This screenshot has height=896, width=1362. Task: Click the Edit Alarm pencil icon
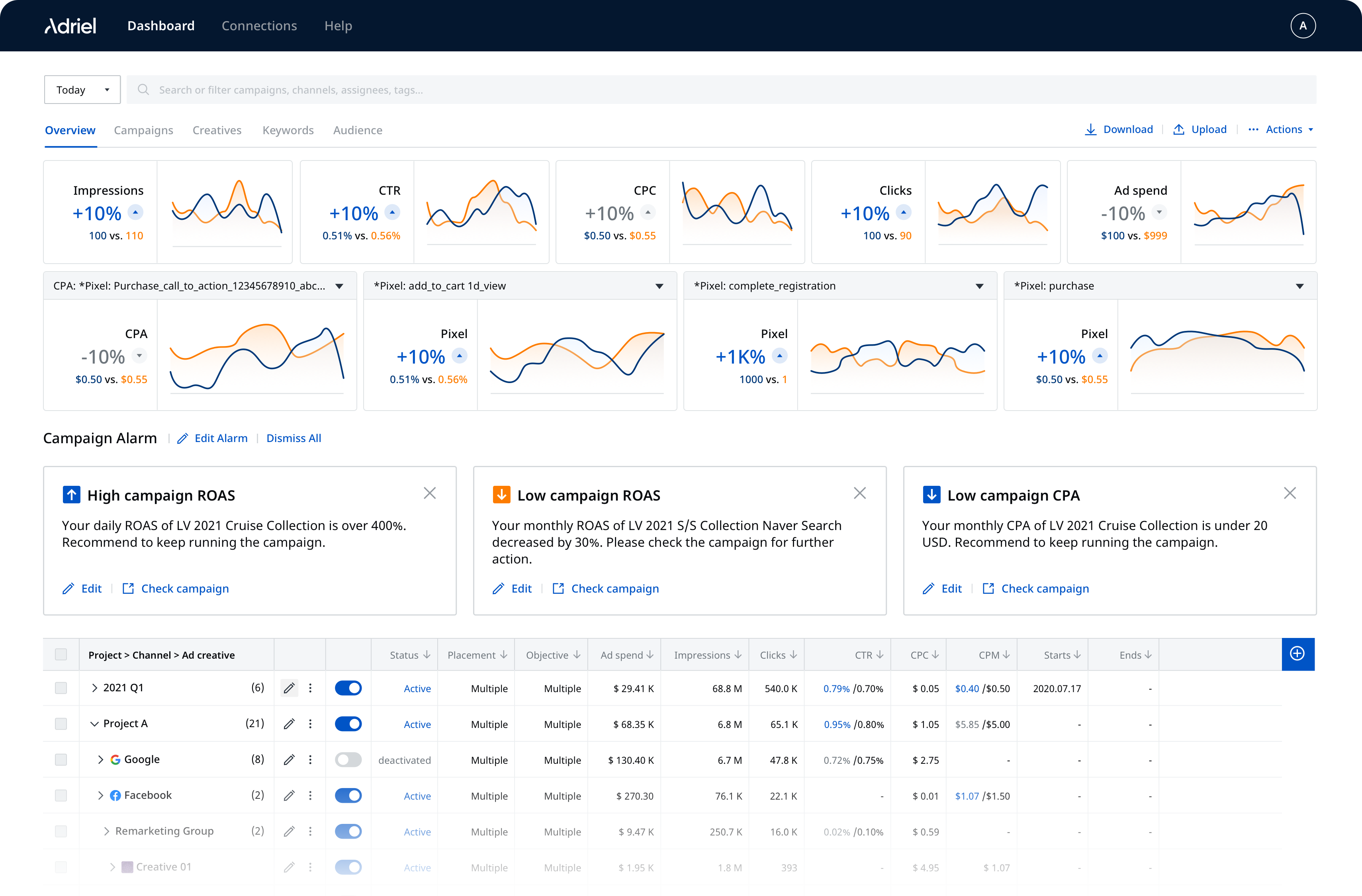[x=182, y=438]
